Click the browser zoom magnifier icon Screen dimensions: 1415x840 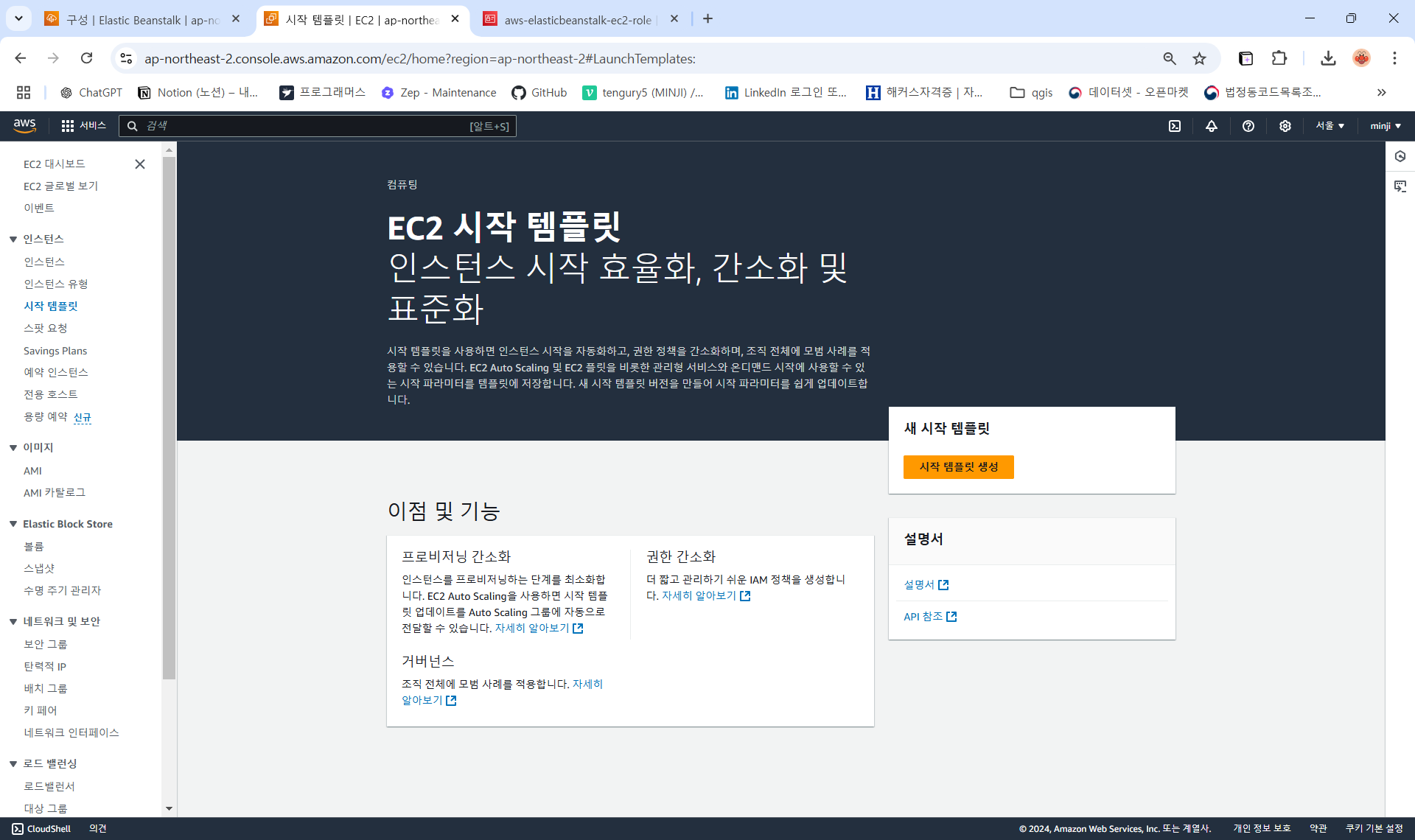tap(1170, 58)
